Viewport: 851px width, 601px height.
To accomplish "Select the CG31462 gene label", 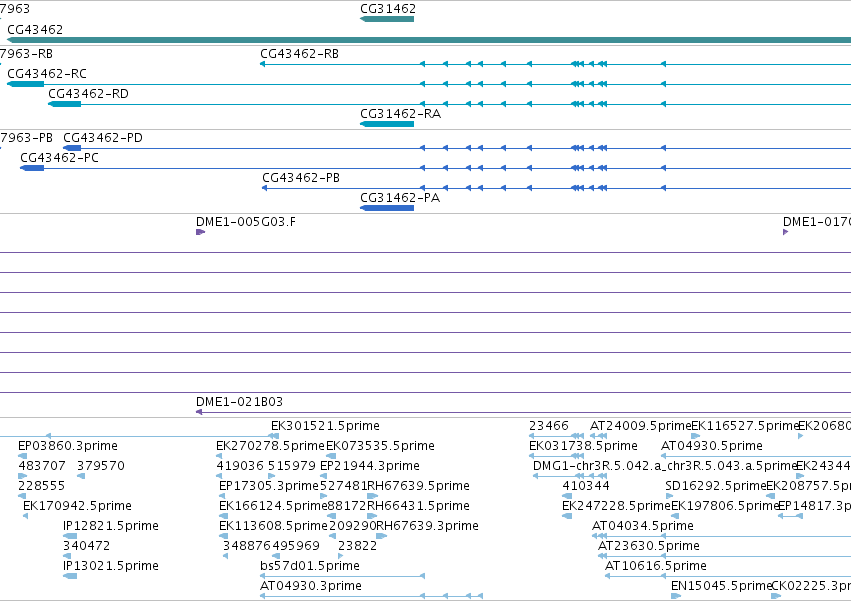I will click(388, 9).
